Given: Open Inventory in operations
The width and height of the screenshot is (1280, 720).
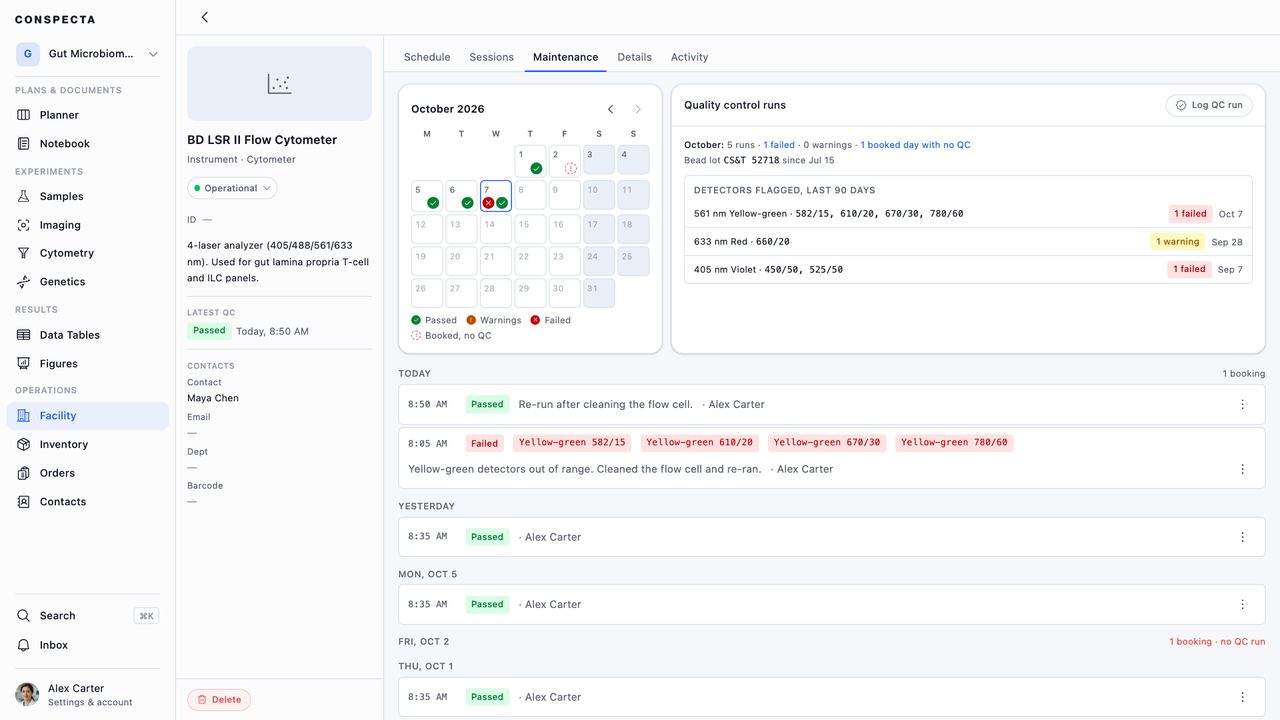Looking at the screenshot, I should tap(88, 444).
